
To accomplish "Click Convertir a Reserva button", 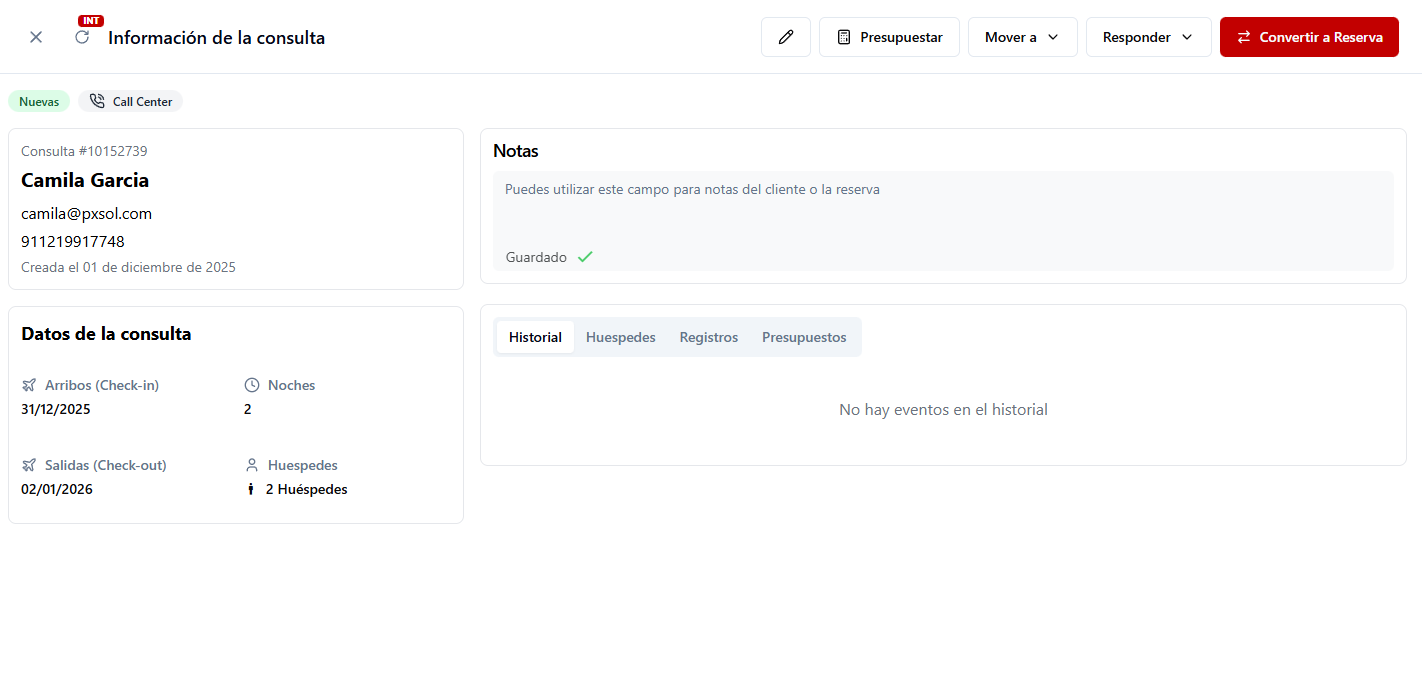I will coord(1309,37).
